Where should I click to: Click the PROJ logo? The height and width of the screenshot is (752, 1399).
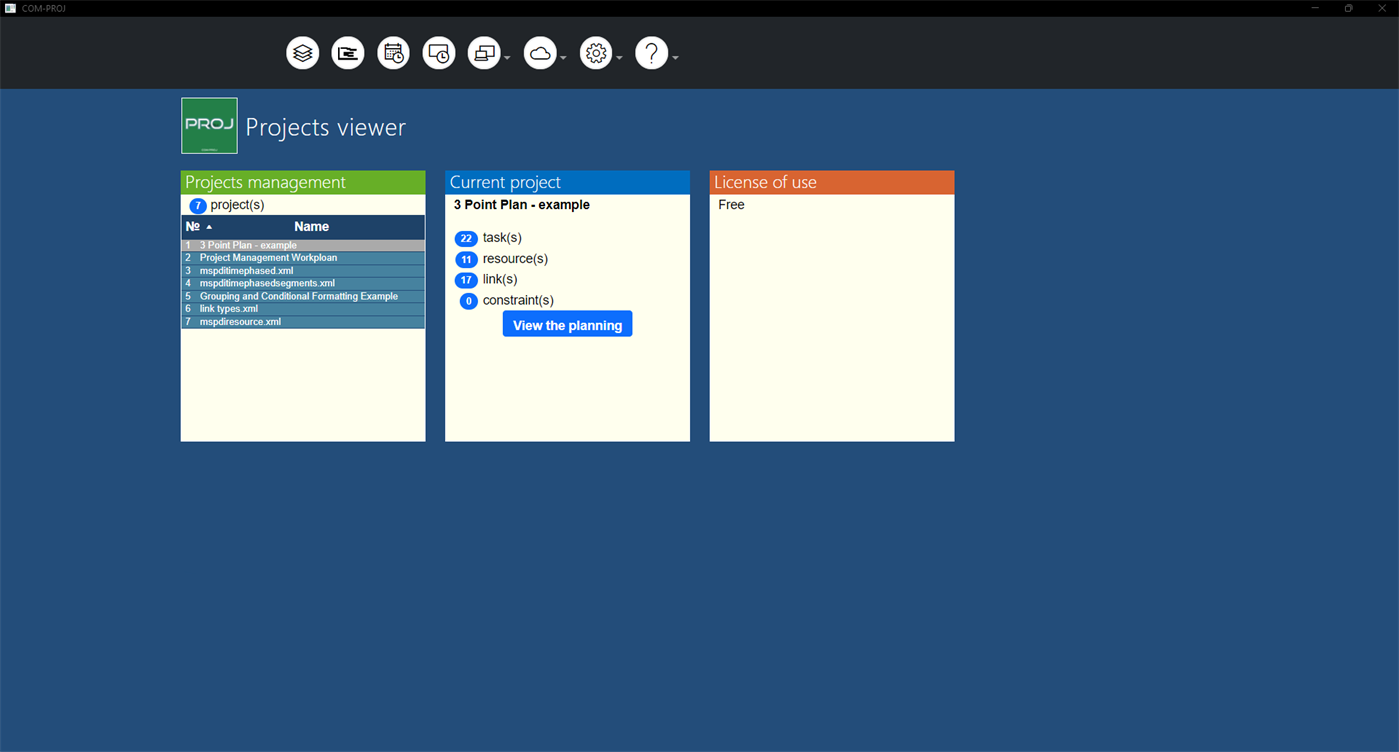[209, 125]
